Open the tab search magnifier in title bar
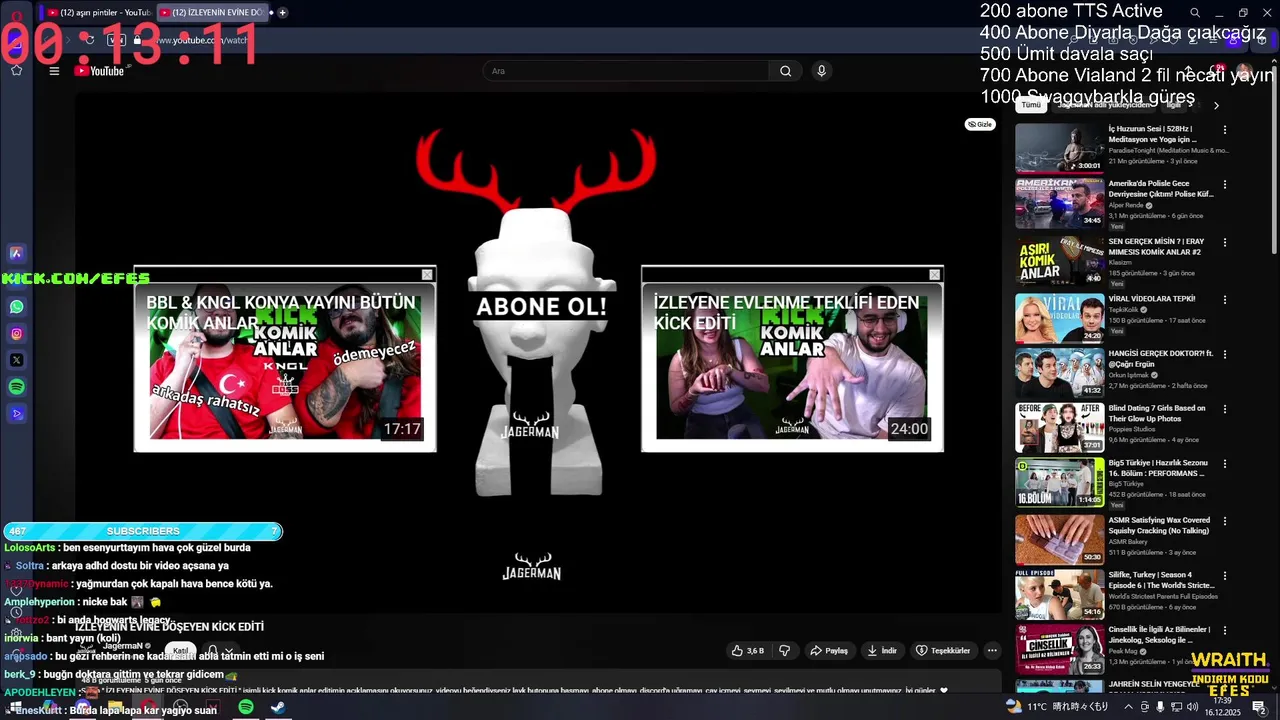Viewport: 1280px width, 720px height. pos(1195,13)
